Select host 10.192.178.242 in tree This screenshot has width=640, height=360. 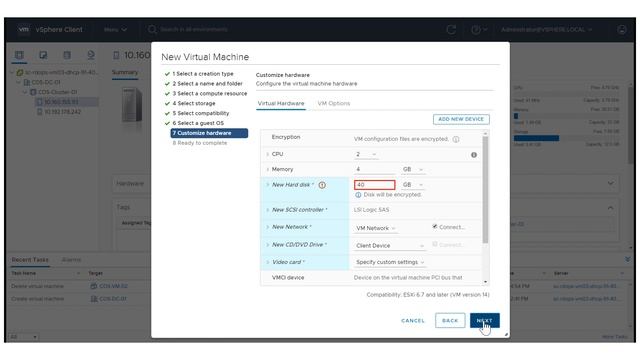(x=62, y=112)
